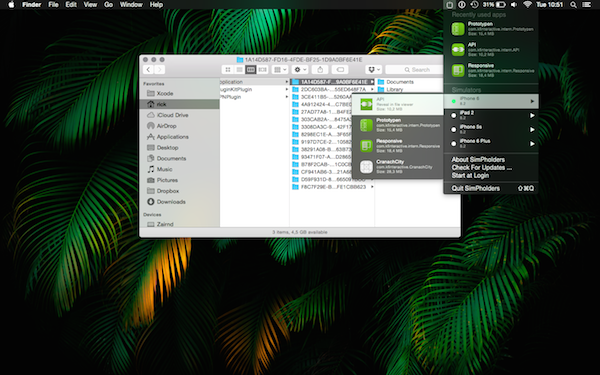This screenshot has width=600, height=375.
Task: Go back in the Finder window
Action: tap(148, 70)
